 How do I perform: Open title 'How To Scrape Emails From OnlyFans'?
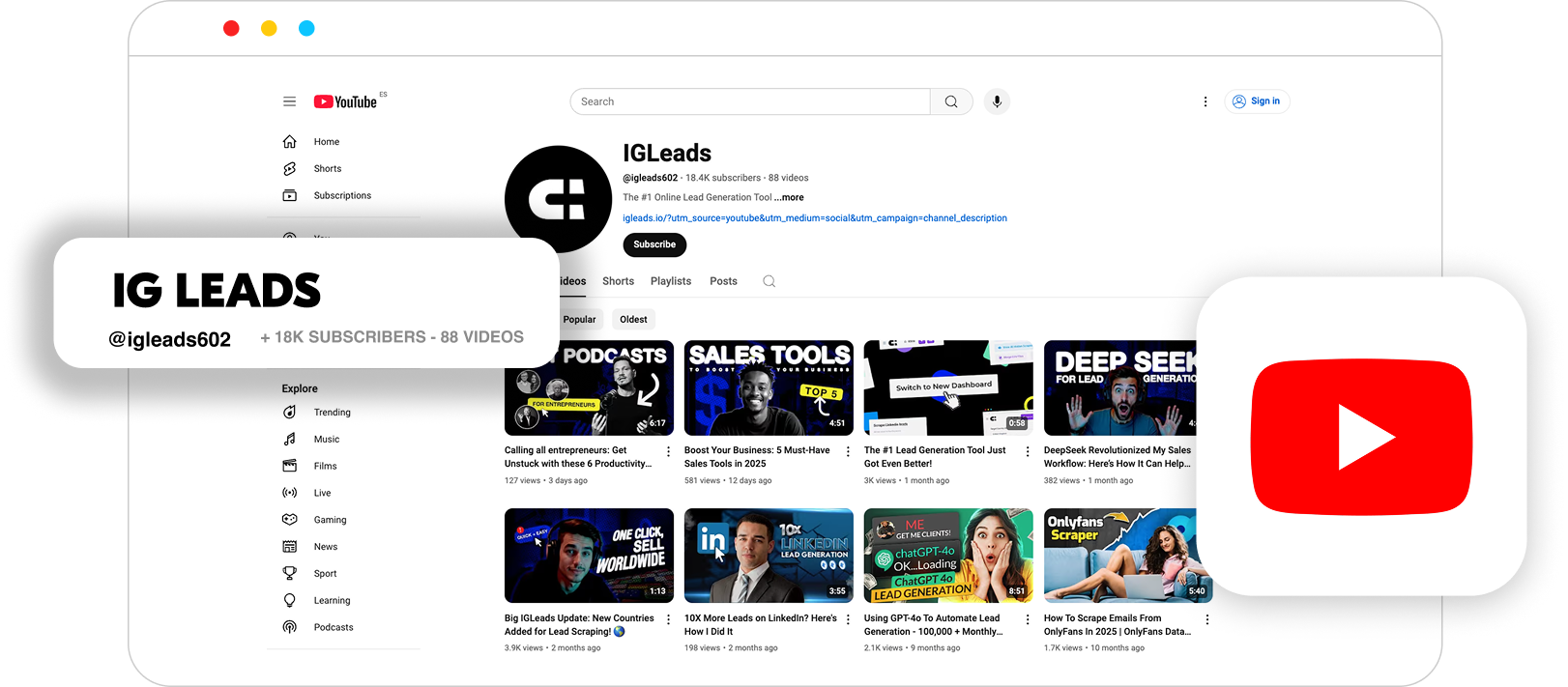(x=1118, y=625)
